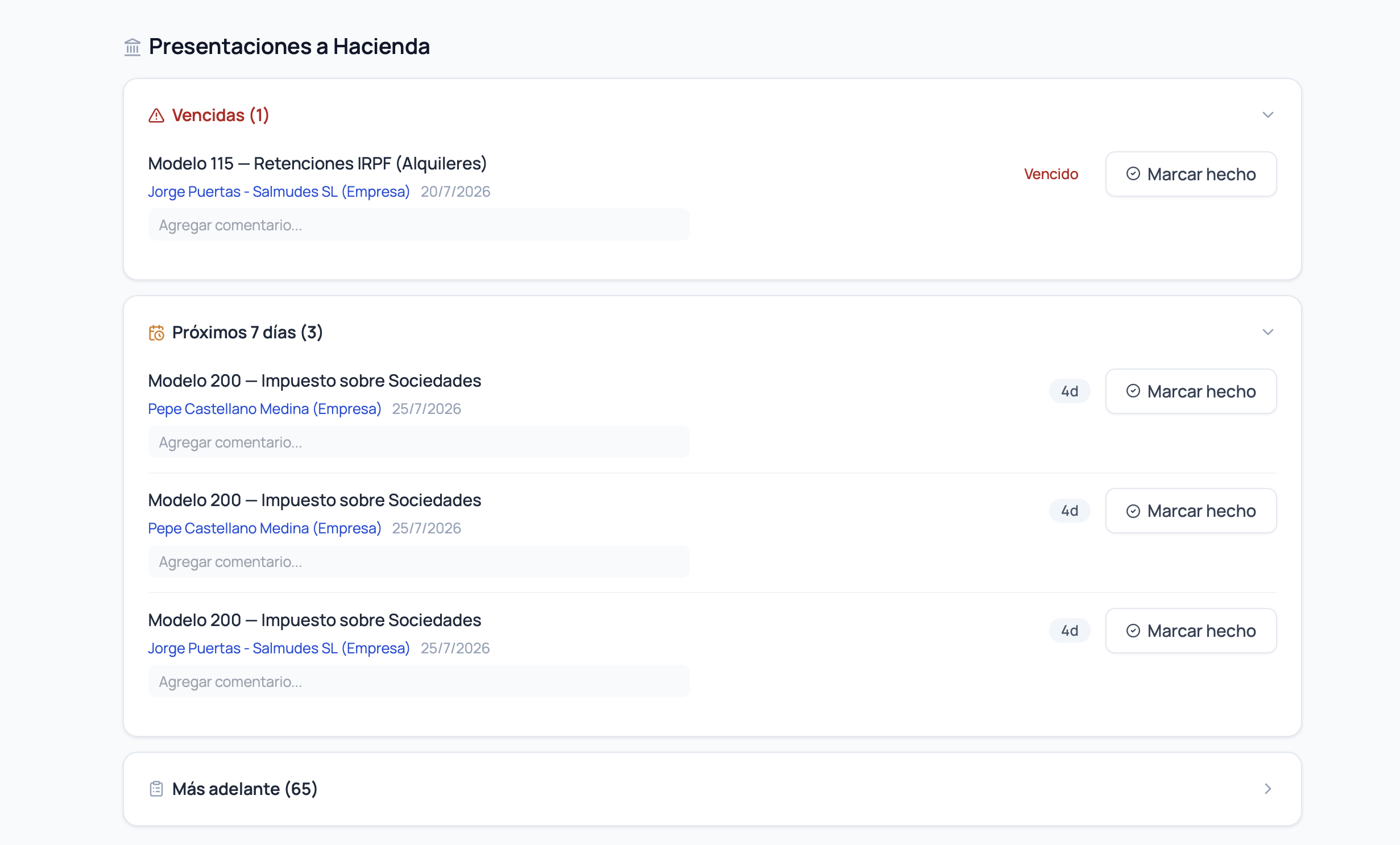Open Jorge Puertas link under Modelo 200
Screen dimensions: 1400x845
[x=279, y=648]
